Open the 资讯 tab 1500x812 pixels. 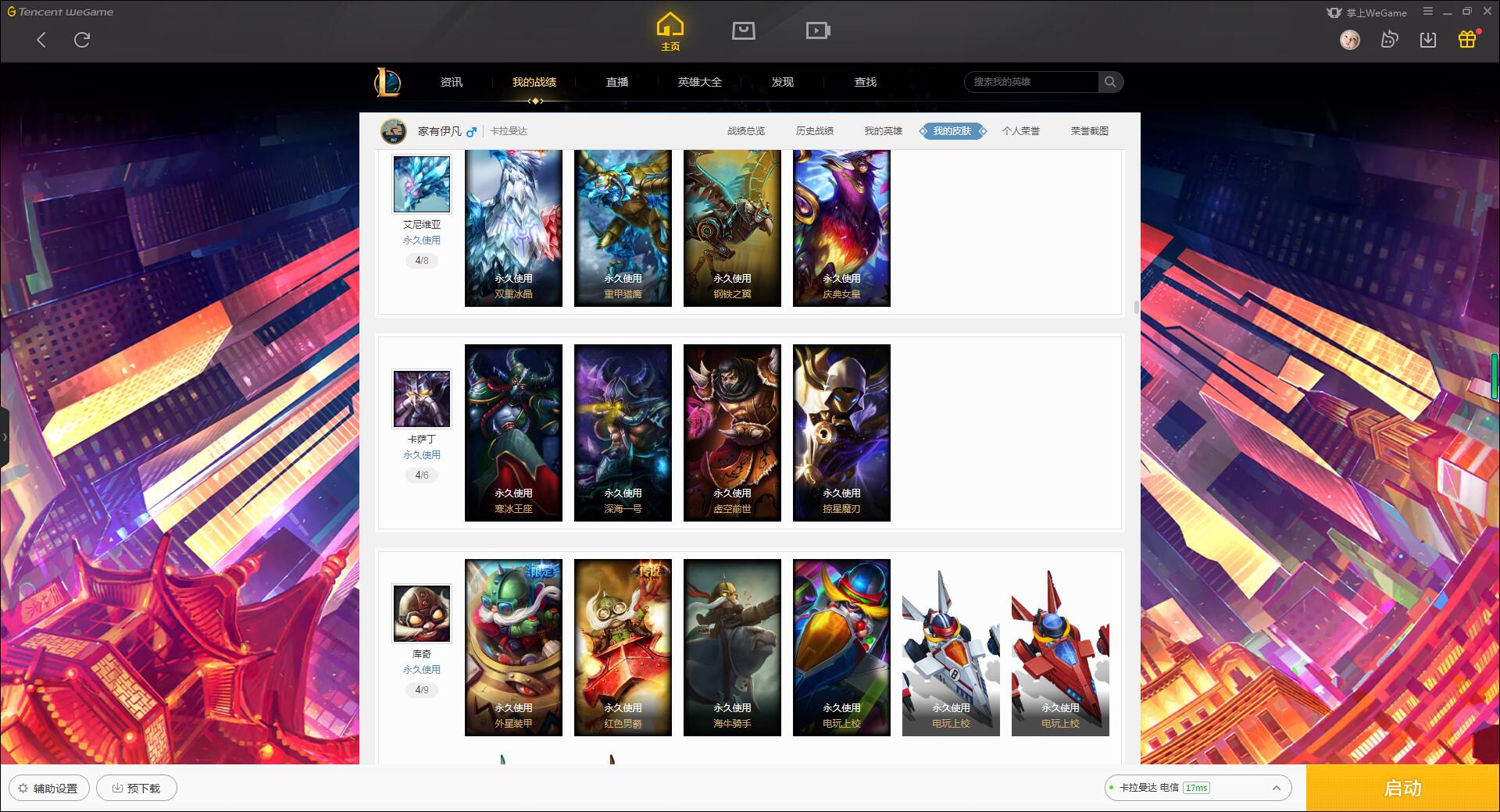(x=451, y=82)
